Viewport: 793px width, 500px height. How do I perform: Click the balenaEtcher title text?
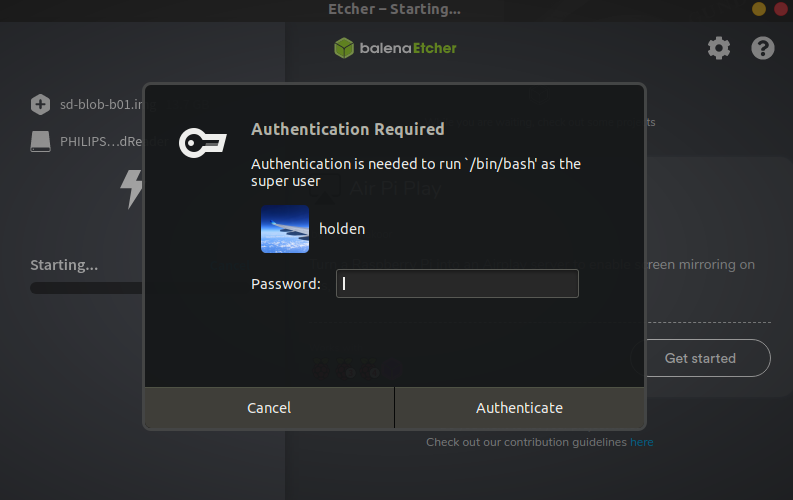[x=408, y=48]
